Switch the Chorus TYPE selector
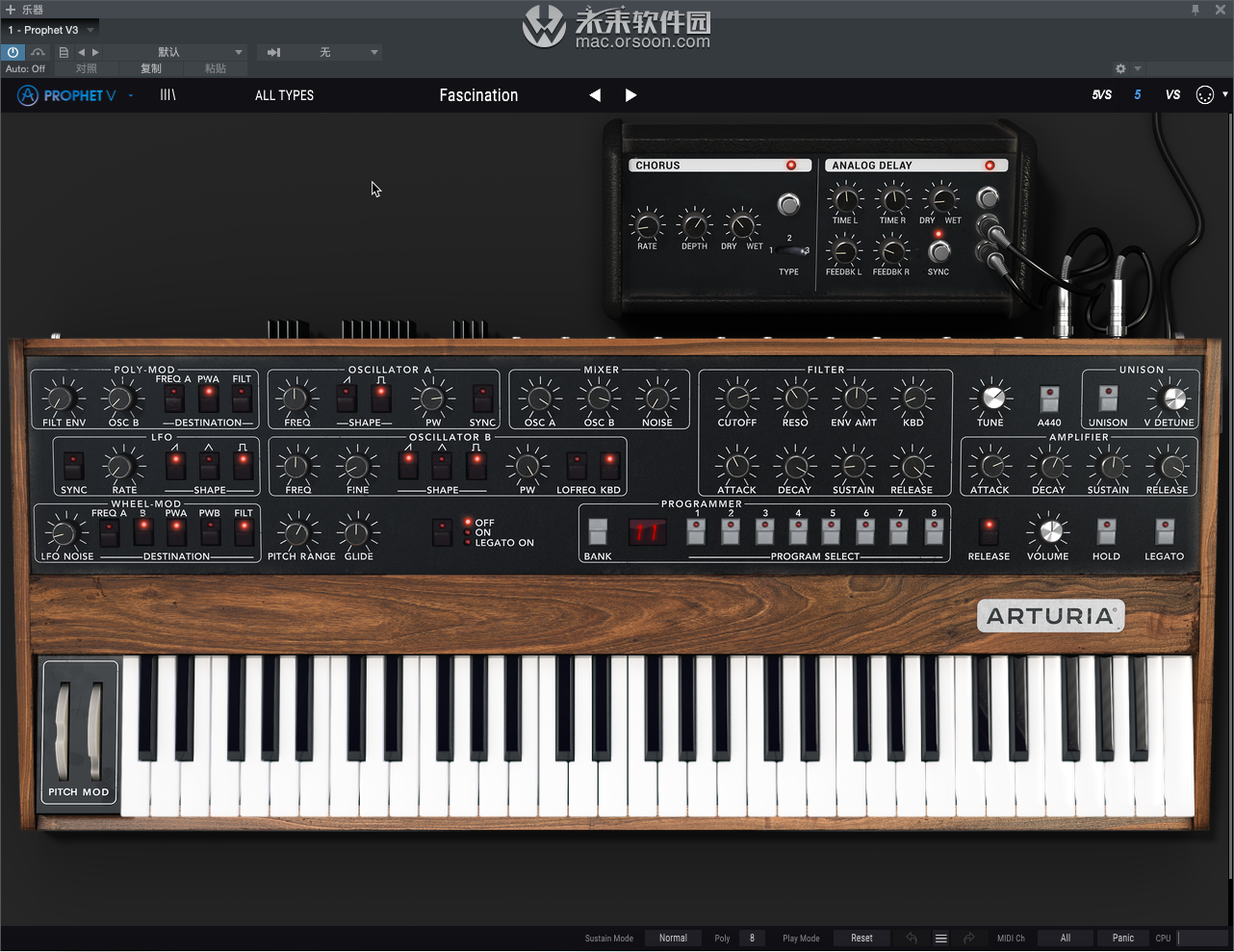Screen dimensions: 1234x952 coord(790,250)
